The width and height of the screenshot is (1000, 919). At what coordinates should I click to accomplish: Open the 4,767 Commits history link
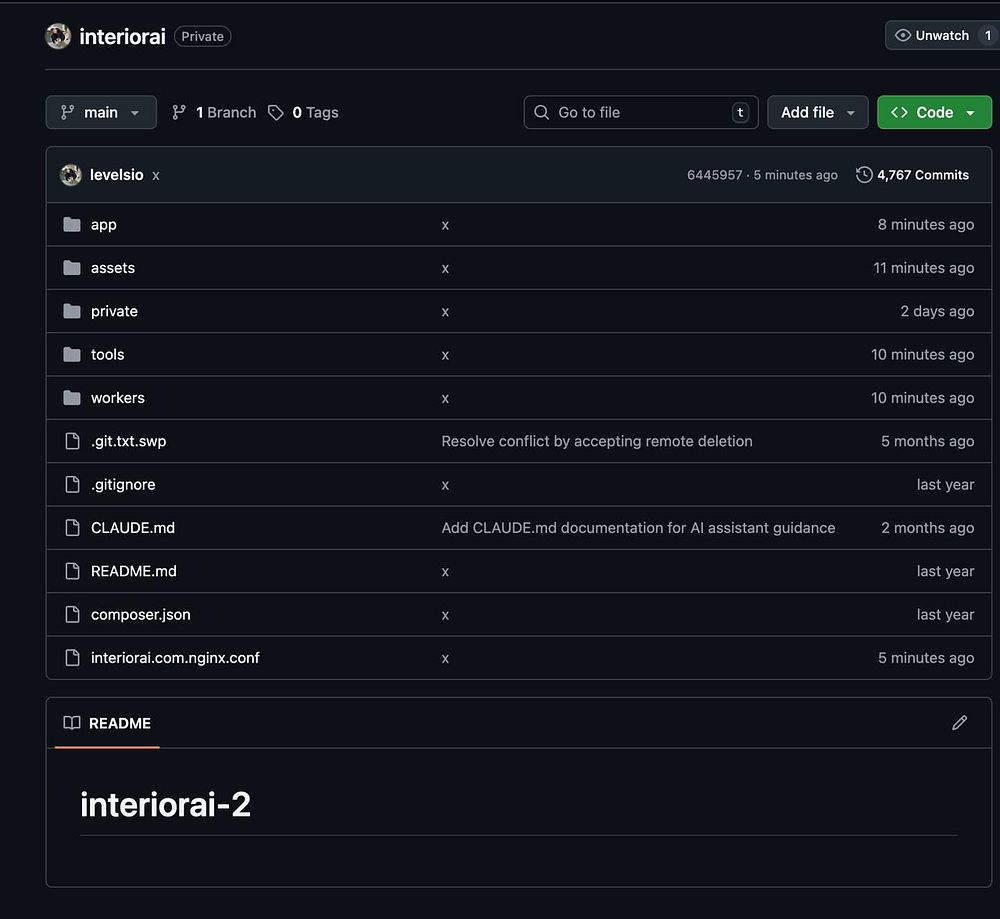tap(922, 175)
